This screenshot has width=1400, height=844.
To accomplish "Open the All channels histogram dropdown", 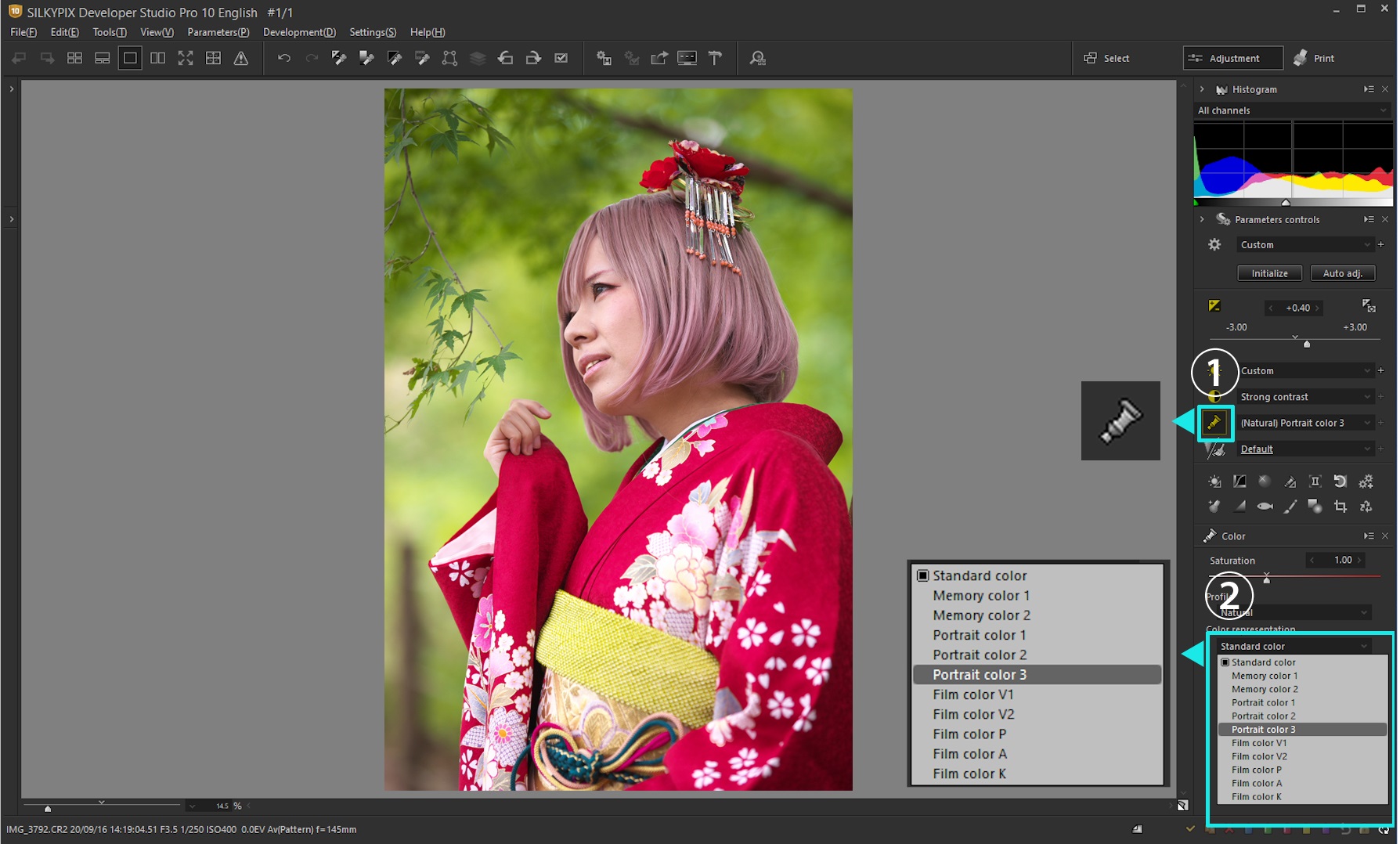I will point(1292,110).
